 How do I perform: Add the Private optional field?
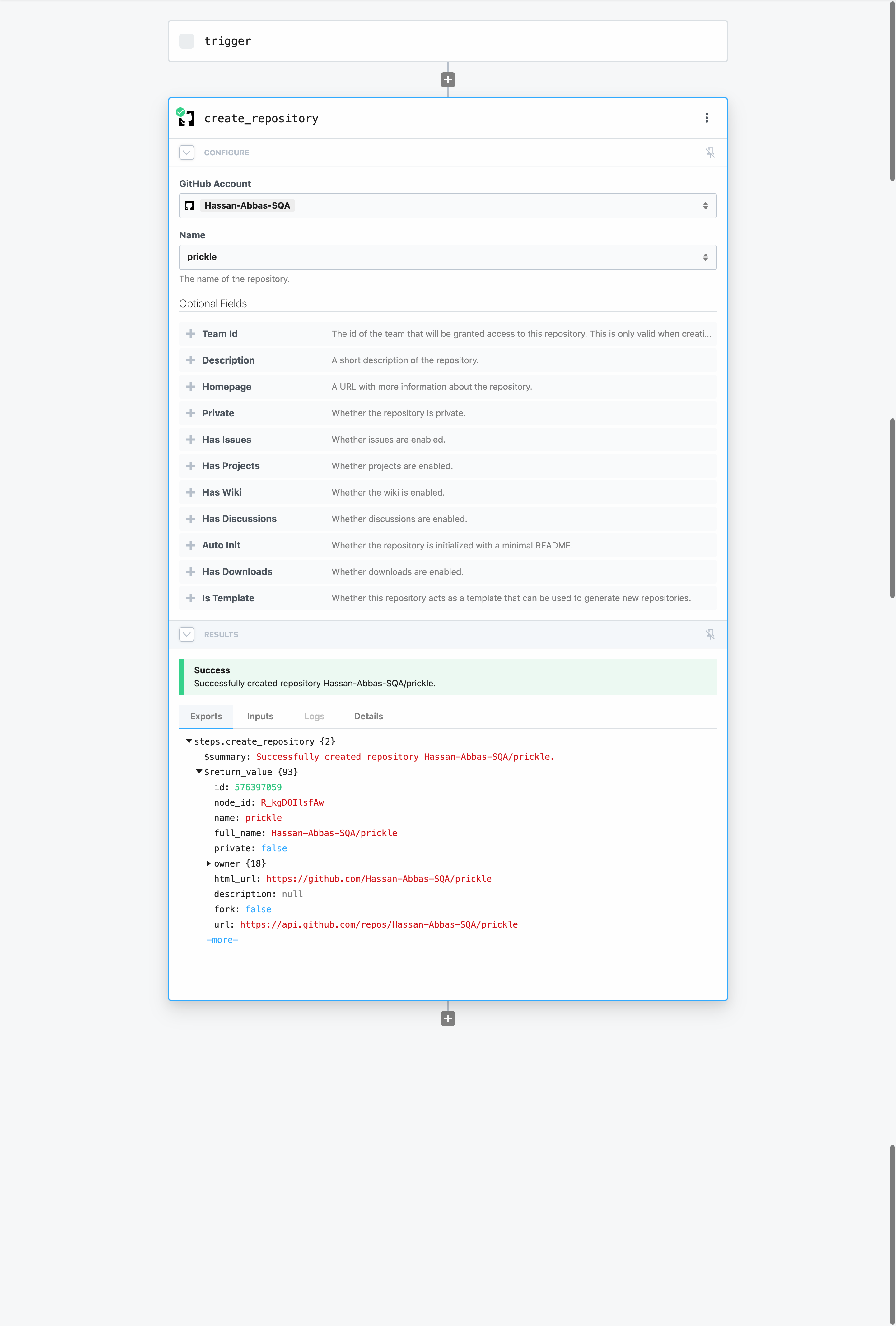pos(190,412)
